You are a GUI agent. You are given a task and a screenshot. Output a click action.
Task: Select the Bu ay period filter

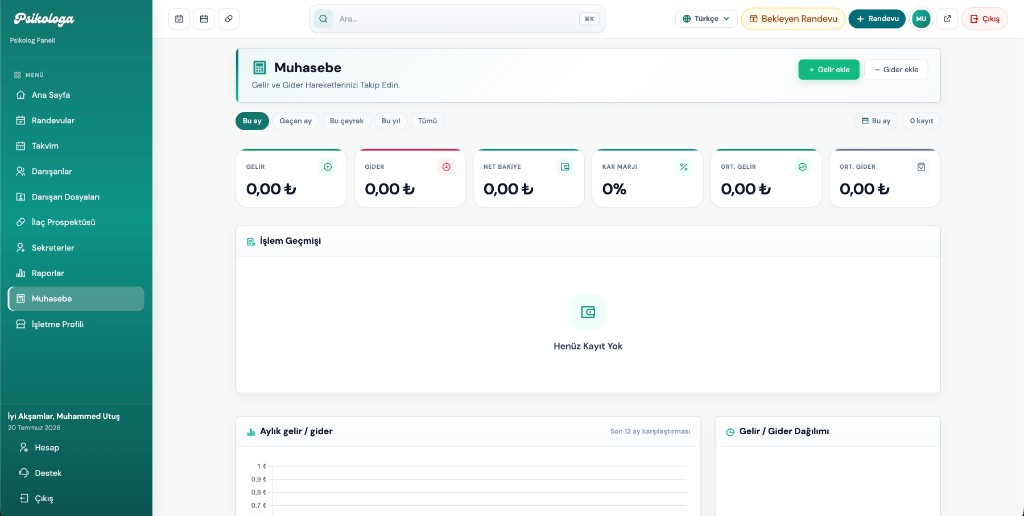252,121
